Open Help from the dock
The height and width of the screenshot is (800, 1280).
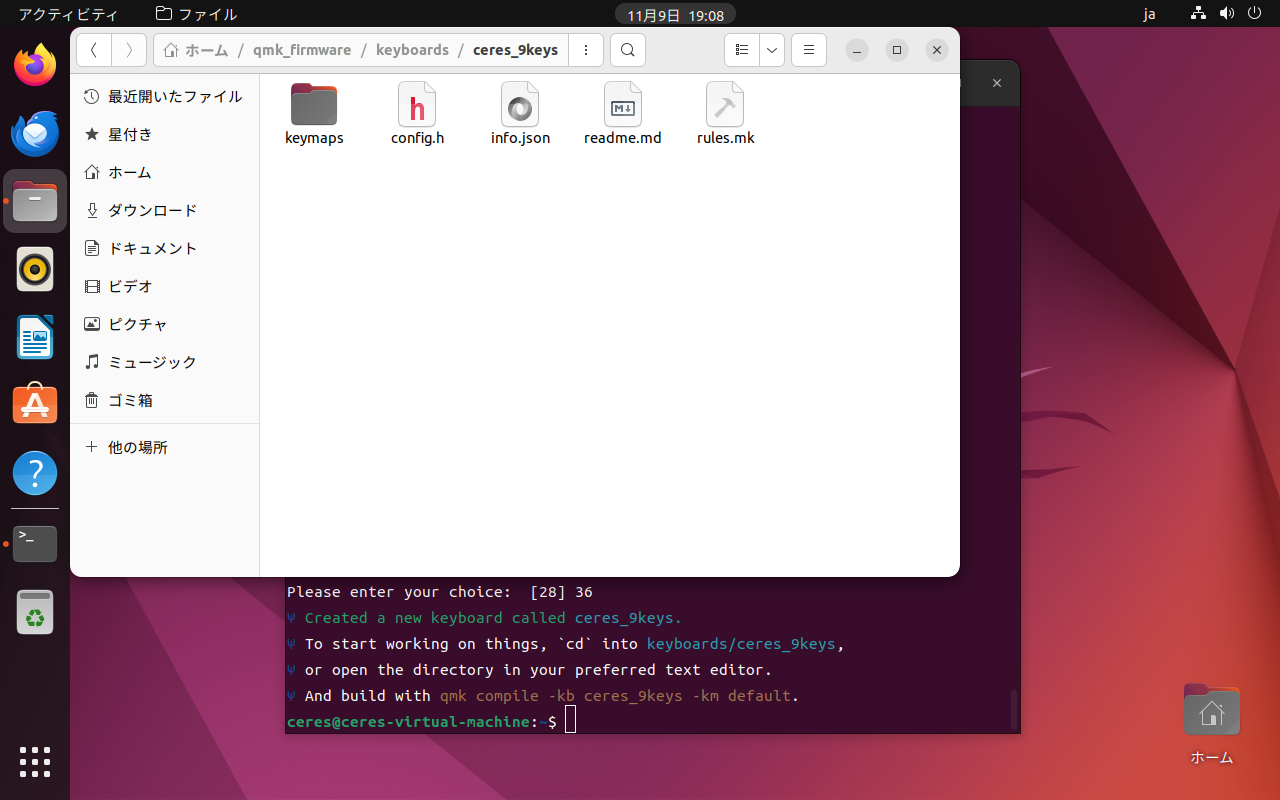[x=35, y=473]
